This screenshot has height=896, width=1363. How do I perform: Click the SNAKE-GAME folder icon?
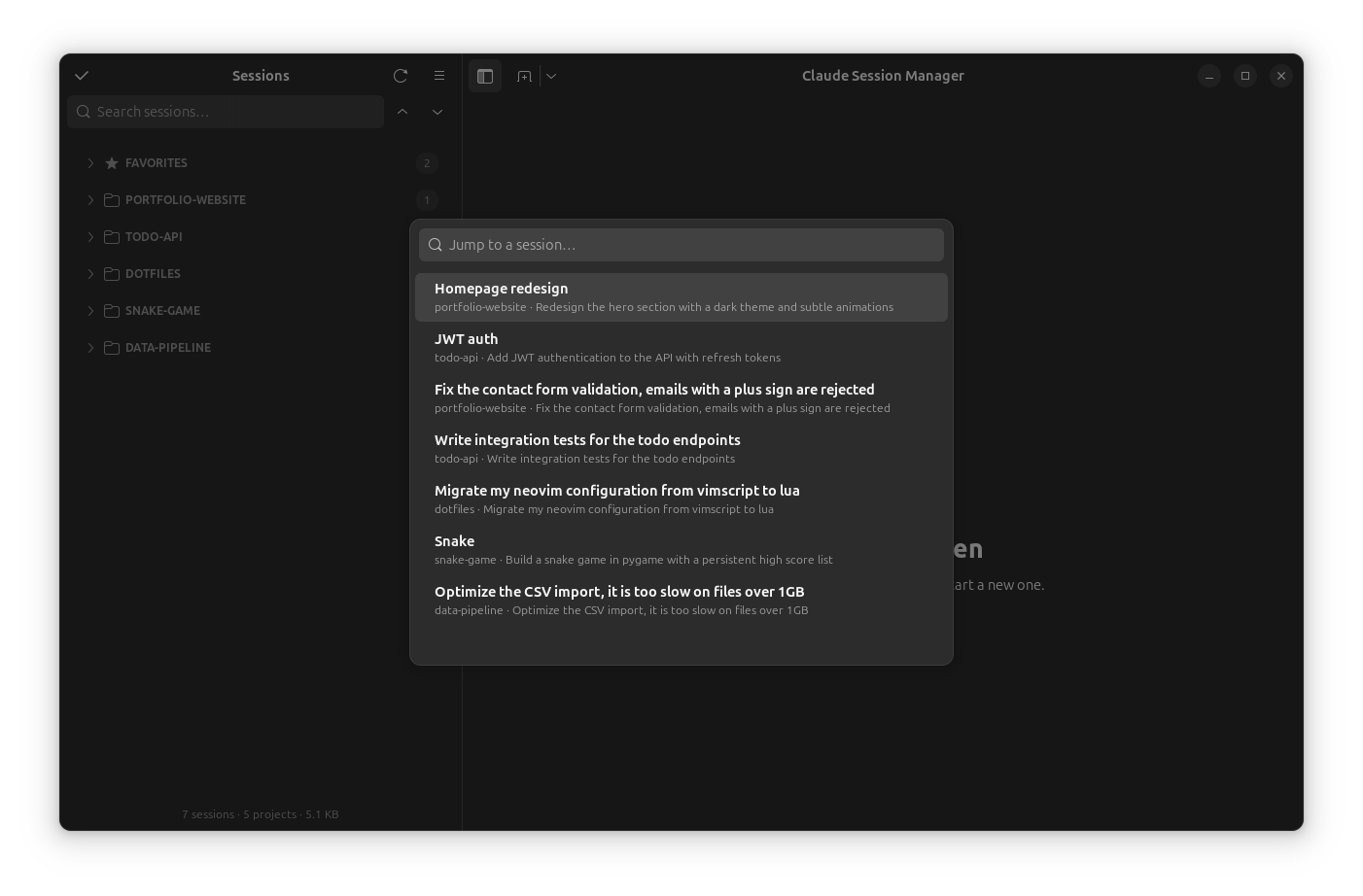coord(112,311)
